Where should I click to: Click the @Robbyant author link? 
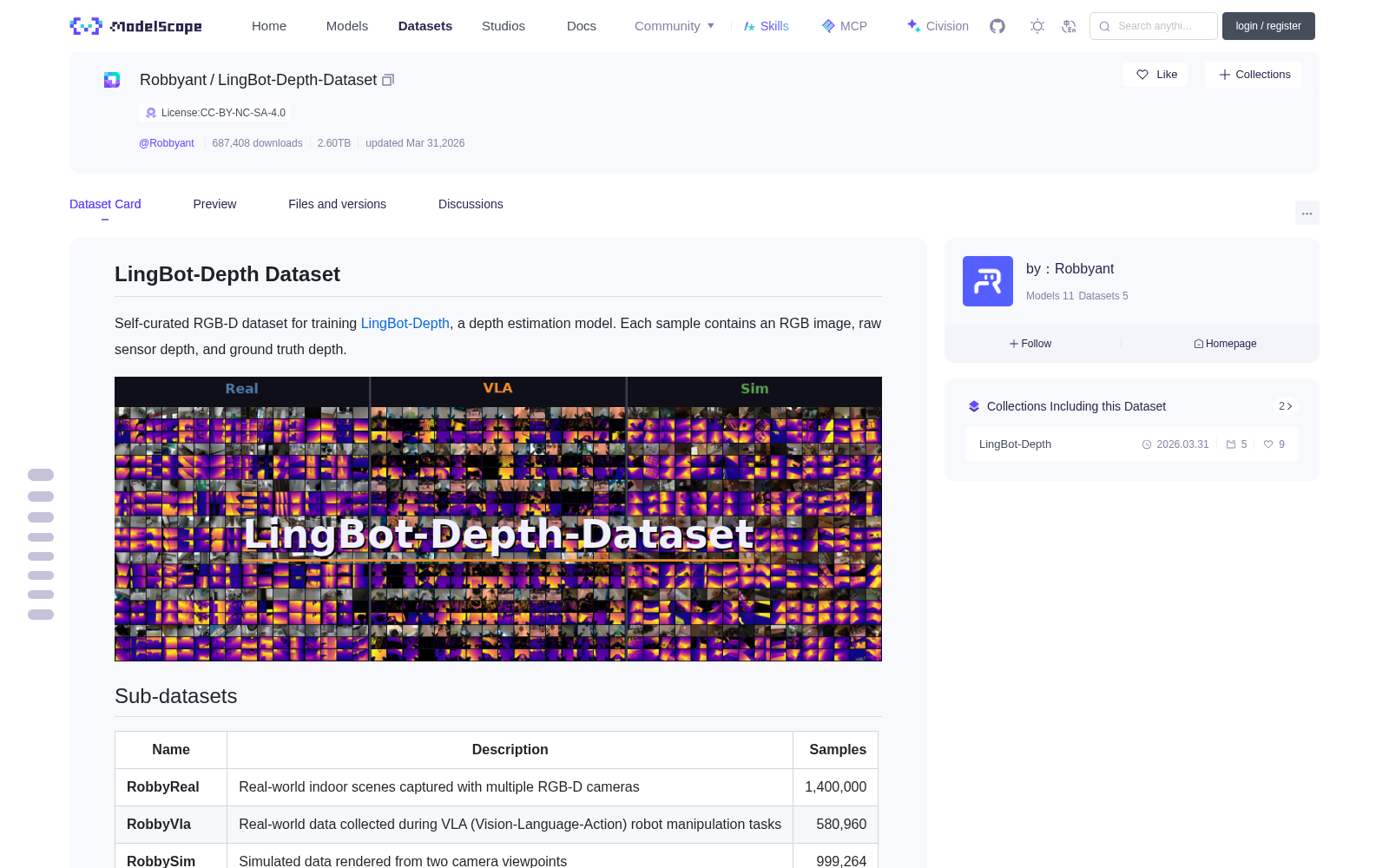[167, 143]
